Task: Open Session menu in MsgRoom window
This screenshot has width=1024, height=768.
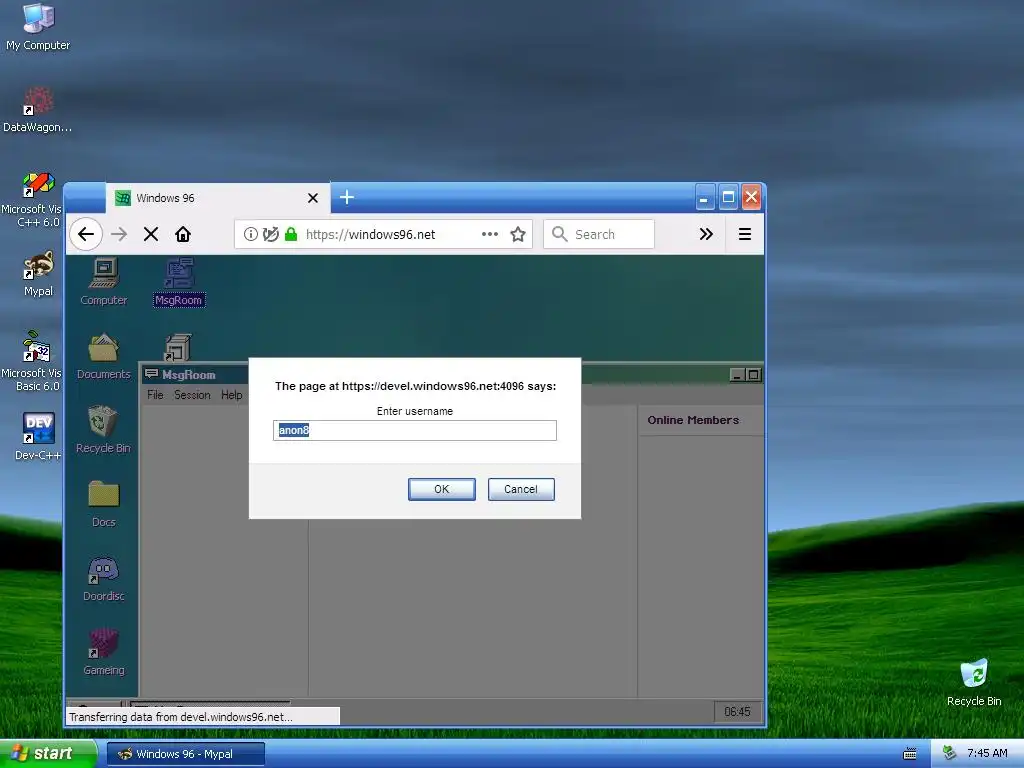Action: [192, 394]
